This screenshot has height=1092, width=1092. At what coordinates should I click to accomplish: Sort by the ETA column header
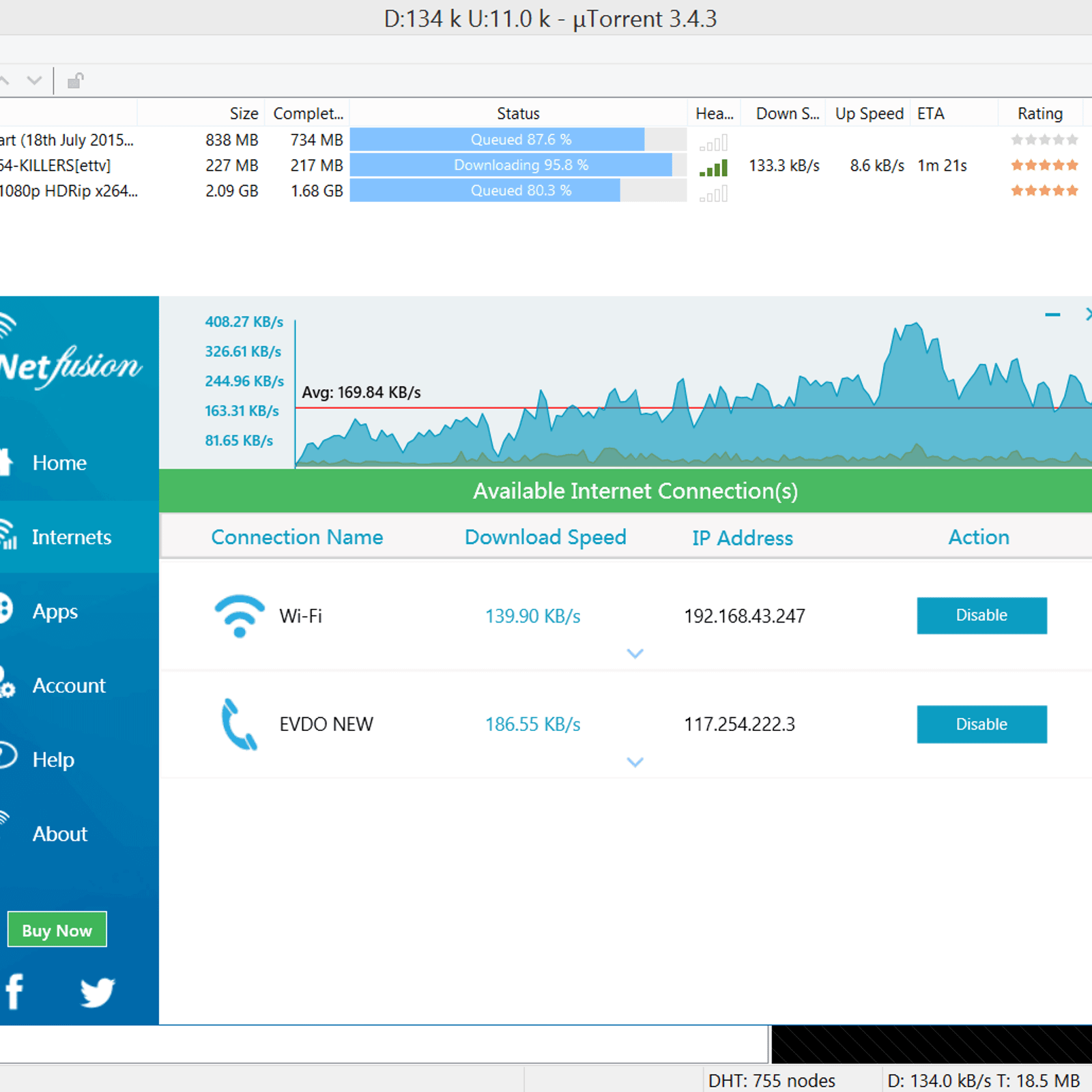point(931,113)
